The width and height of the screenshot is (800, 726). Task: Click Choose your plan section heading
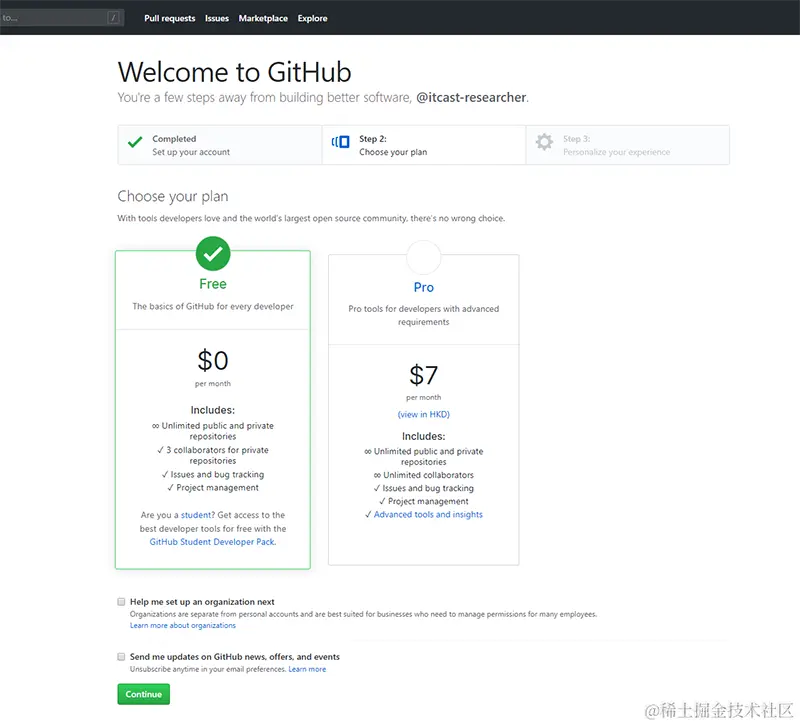click(173, 196)
